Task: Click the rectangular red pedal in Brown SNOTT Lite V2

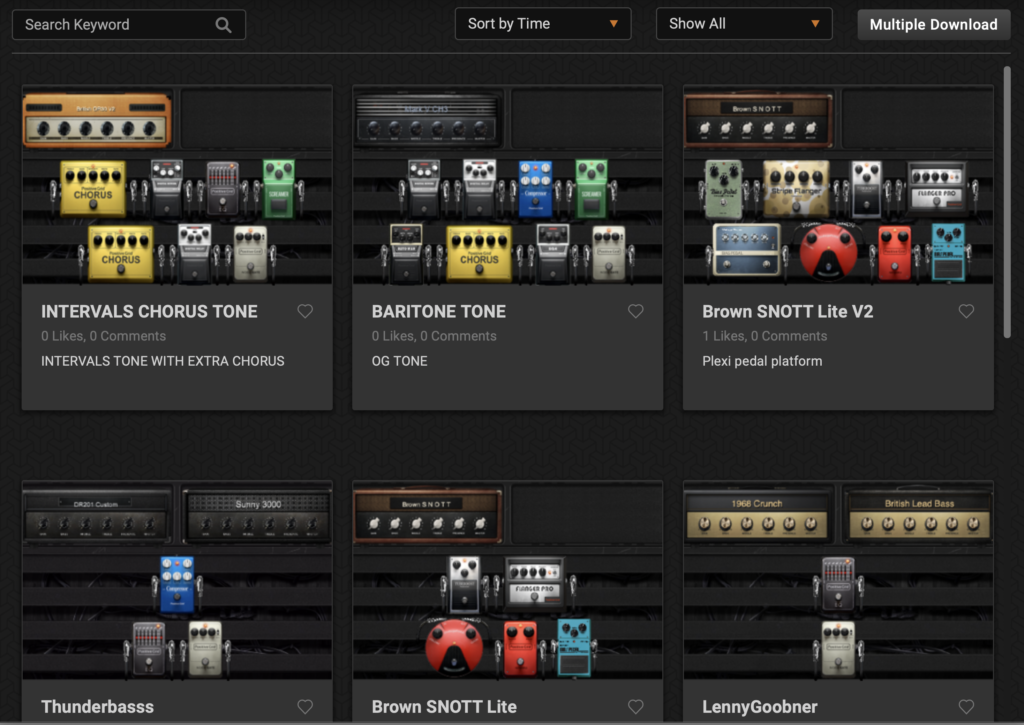Action: coord(895,252)
